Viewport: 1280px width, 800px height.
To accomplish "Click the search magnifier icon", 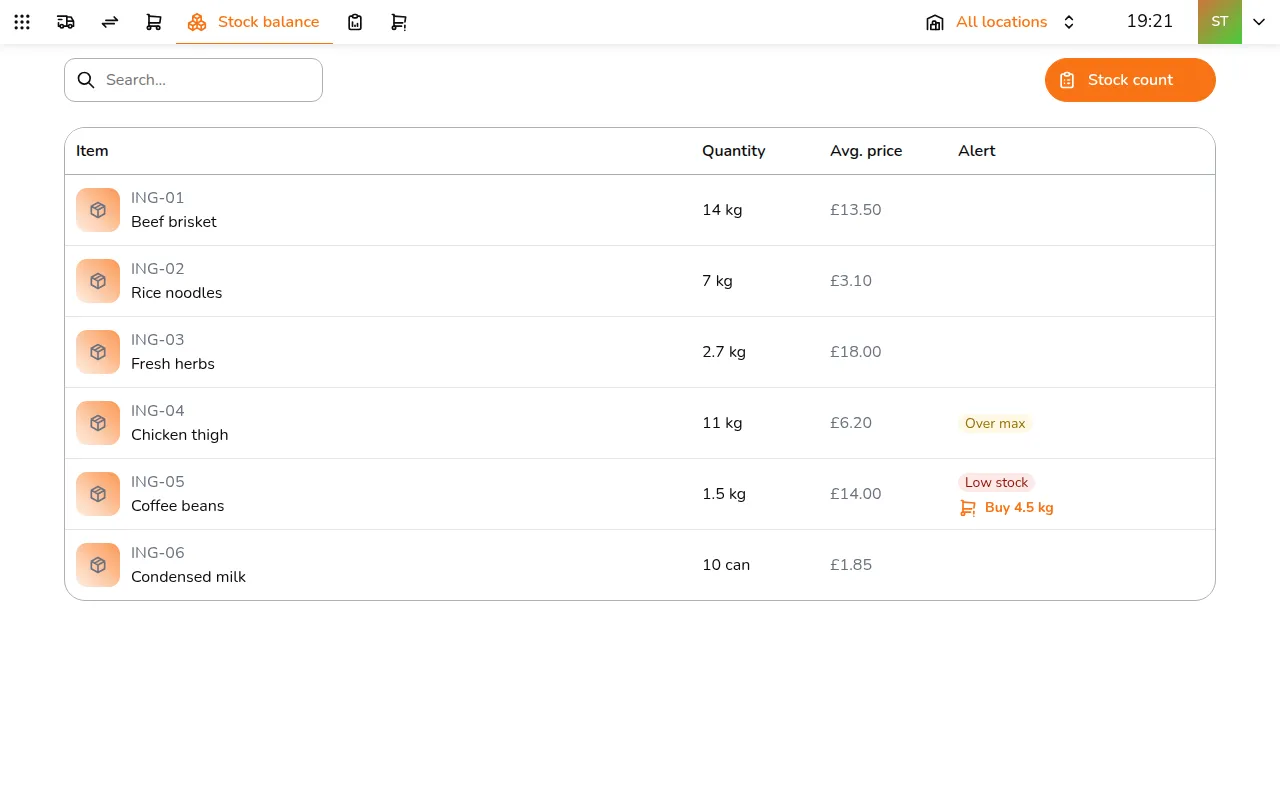I will click(86, 80).
